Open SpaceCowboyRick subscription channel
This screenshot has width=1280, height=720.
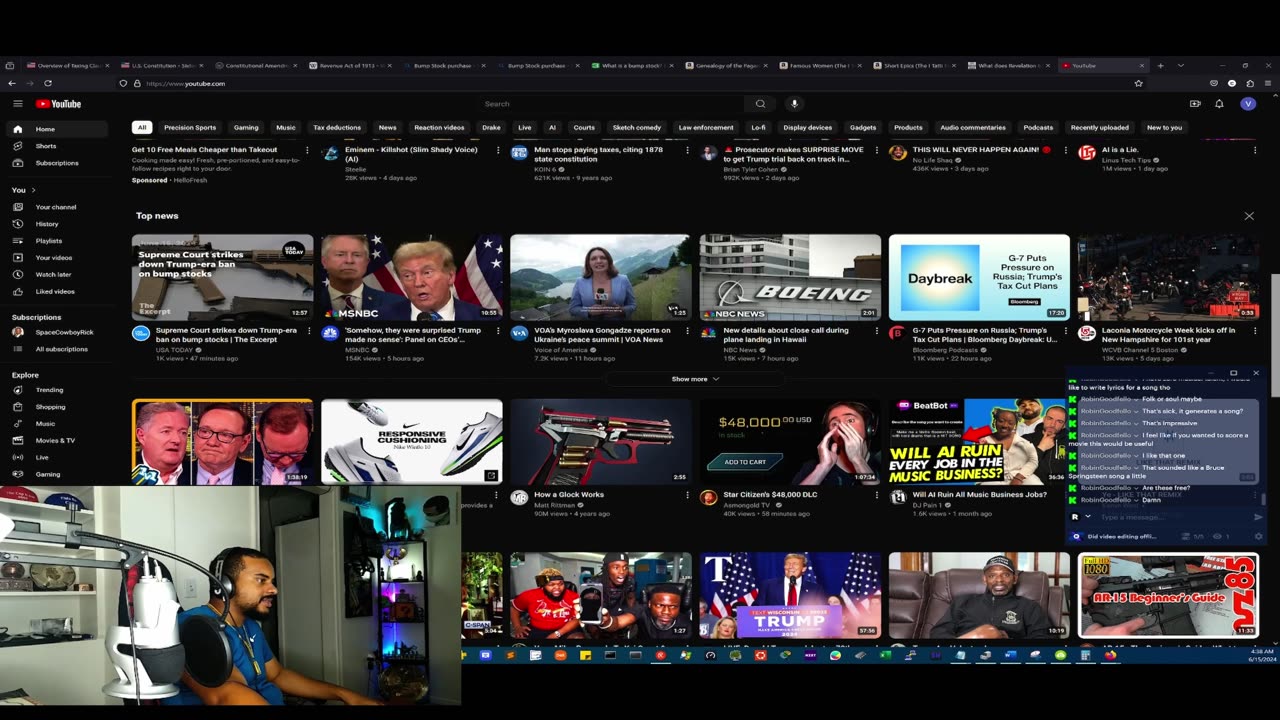tap(58, 332)
